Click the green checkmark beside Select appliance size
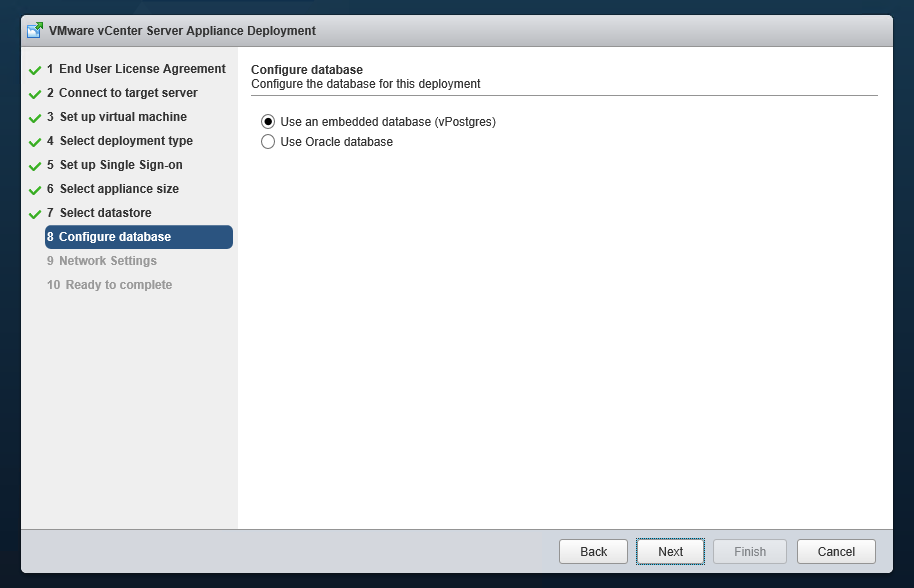Viewport: 914px width, 588px height. (35, 190)
